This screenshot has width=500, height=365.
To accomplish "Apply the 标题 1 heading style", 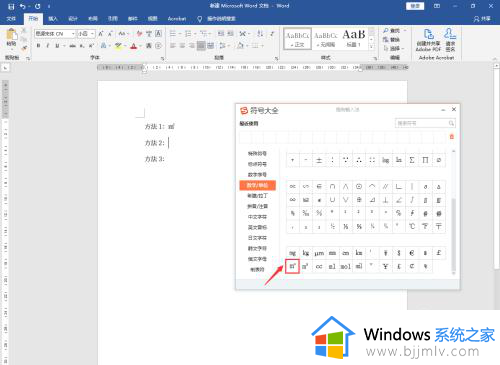I will tap(354, 39).
